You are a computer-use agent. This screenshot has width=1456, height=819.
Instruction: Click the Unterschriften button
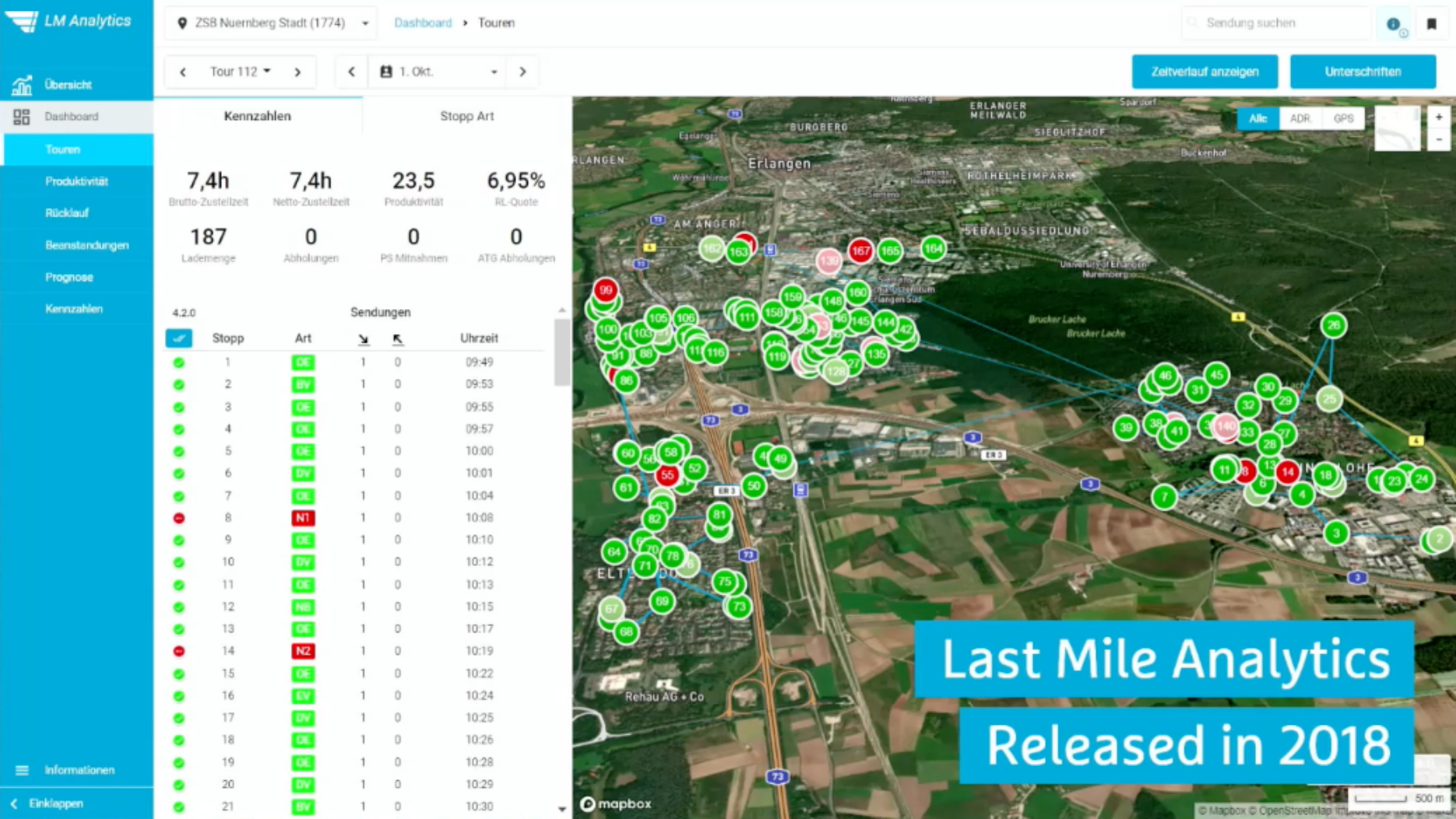coord(1363,72)
